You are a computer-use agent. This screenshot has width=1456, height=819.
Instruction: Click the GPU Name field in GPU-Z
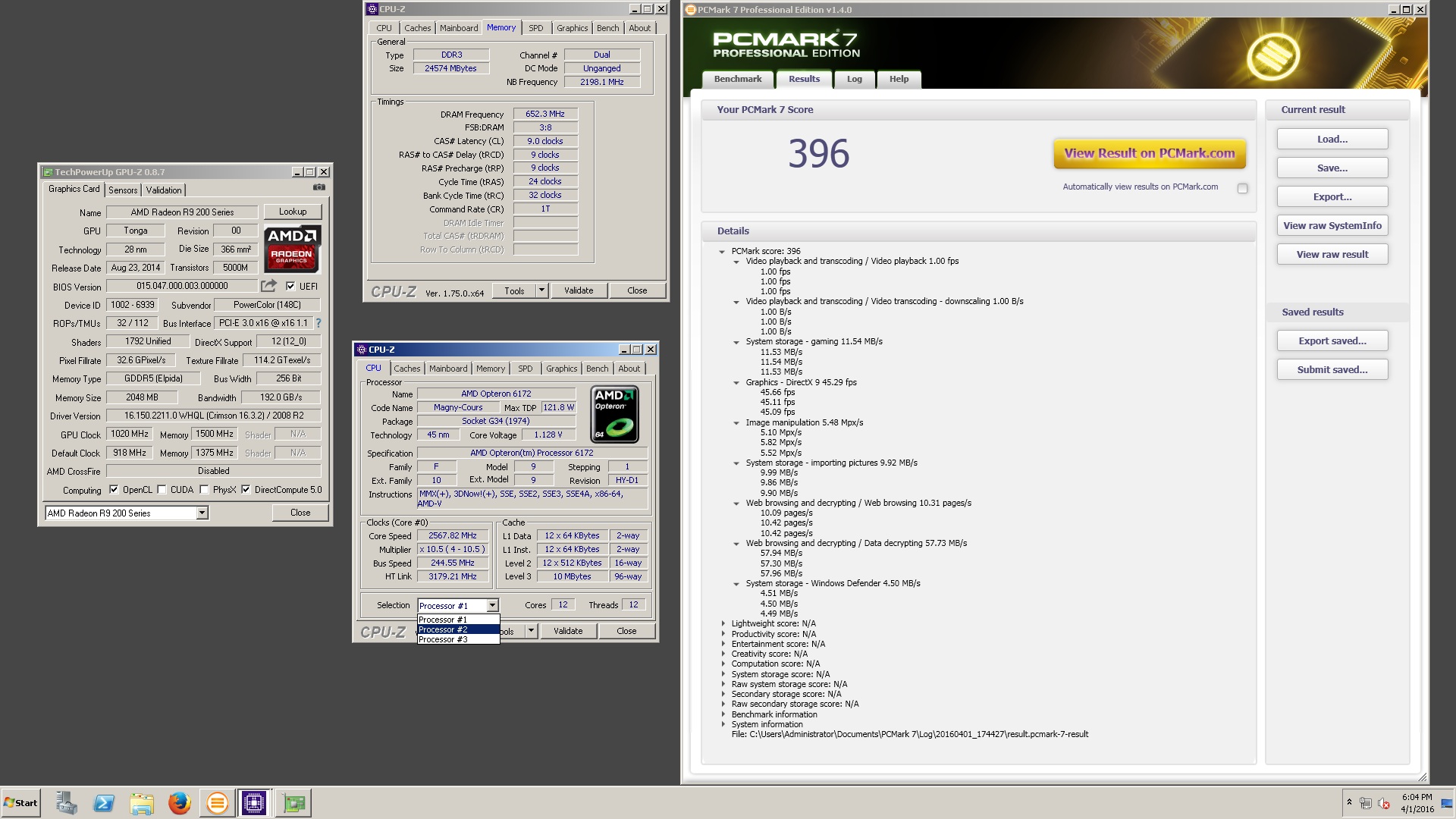coord(182,212)
